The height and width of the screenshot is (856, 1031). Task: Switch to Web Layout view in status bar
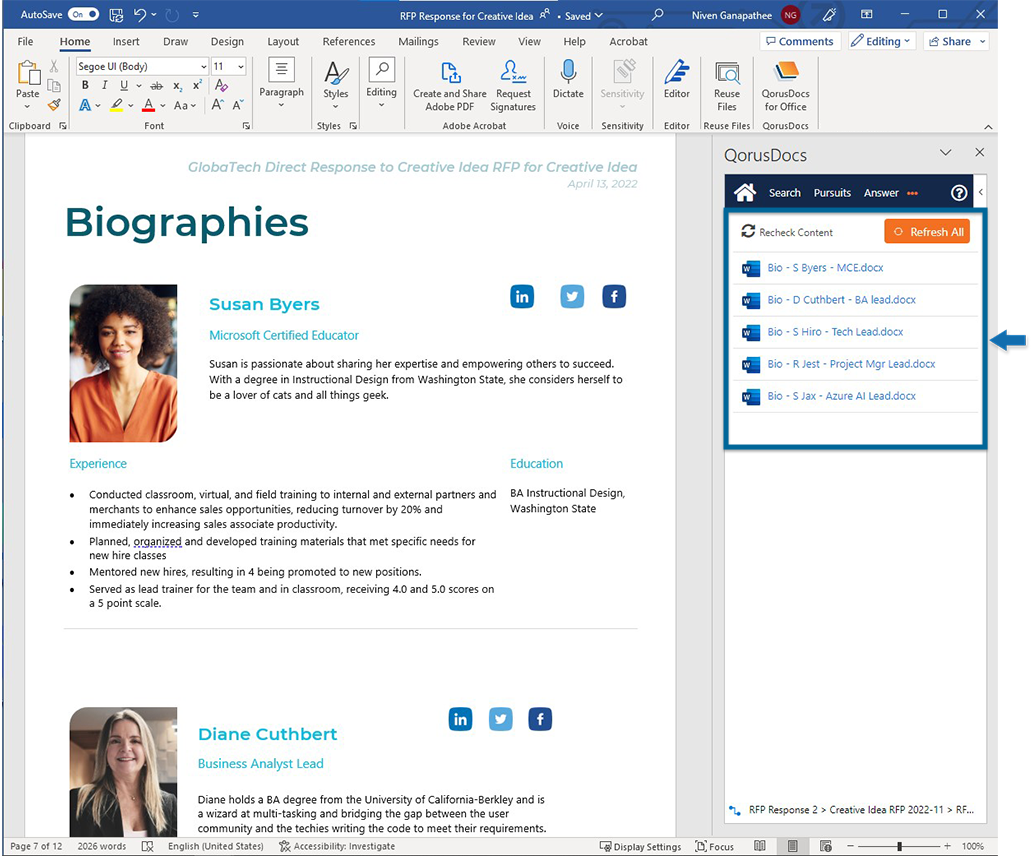[826, 846]
